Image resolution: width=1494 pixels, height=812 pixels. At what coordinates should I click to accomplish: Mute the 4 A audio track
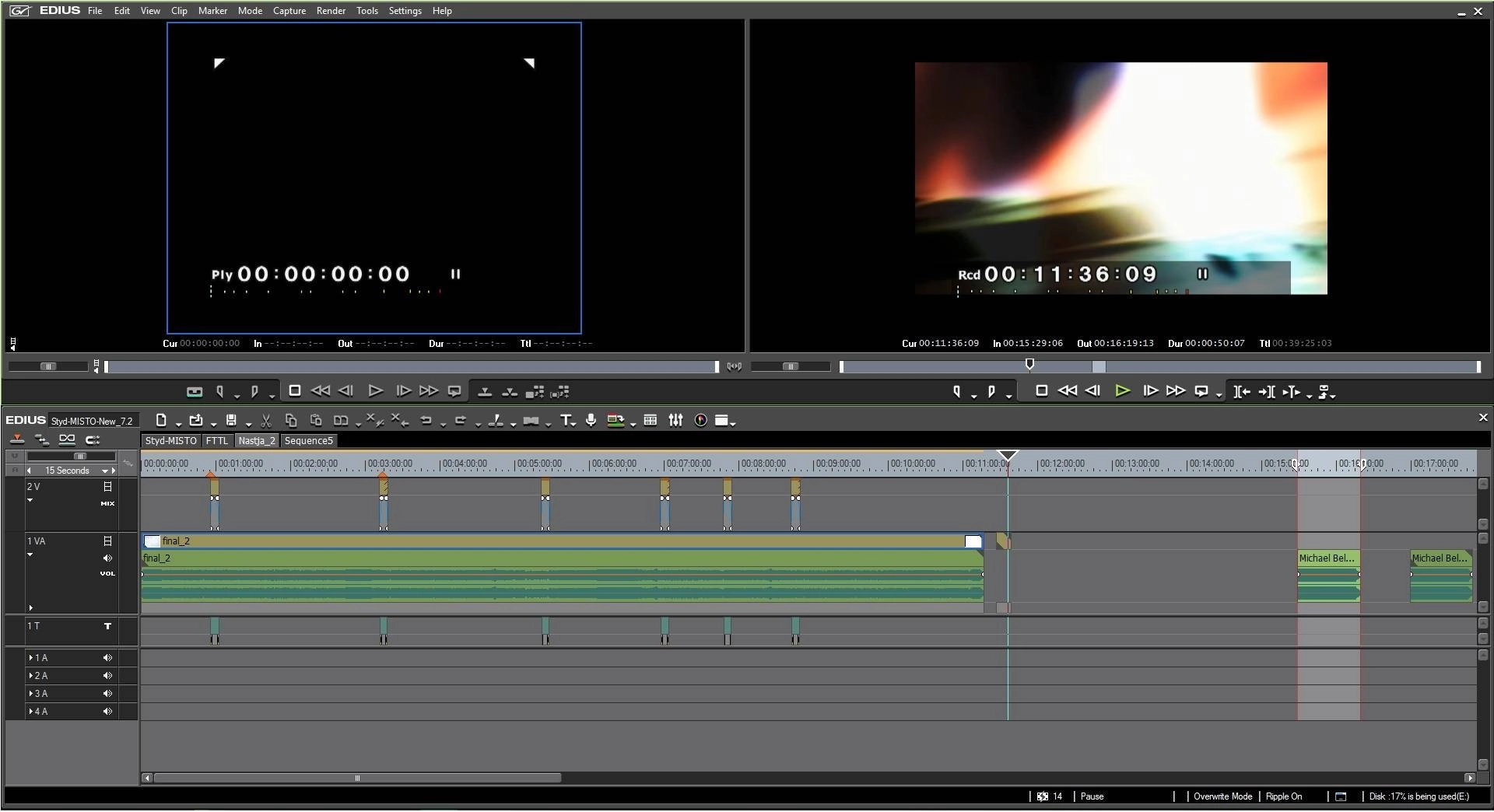tap(107, 711)
